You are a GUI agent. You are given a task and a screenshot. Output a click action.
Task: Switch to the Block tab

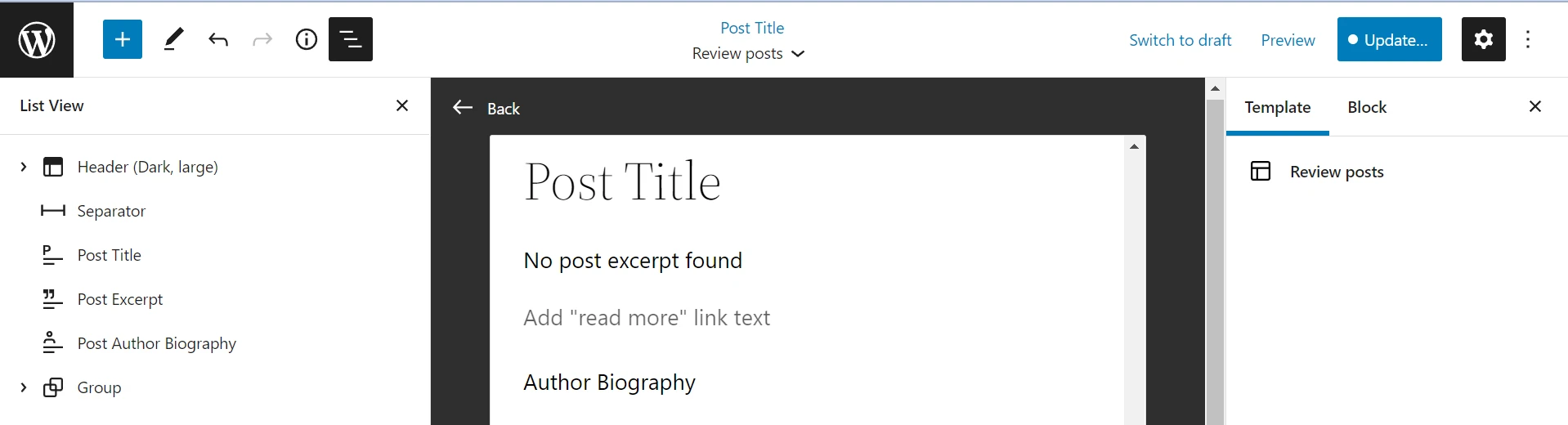[1367, 107]
